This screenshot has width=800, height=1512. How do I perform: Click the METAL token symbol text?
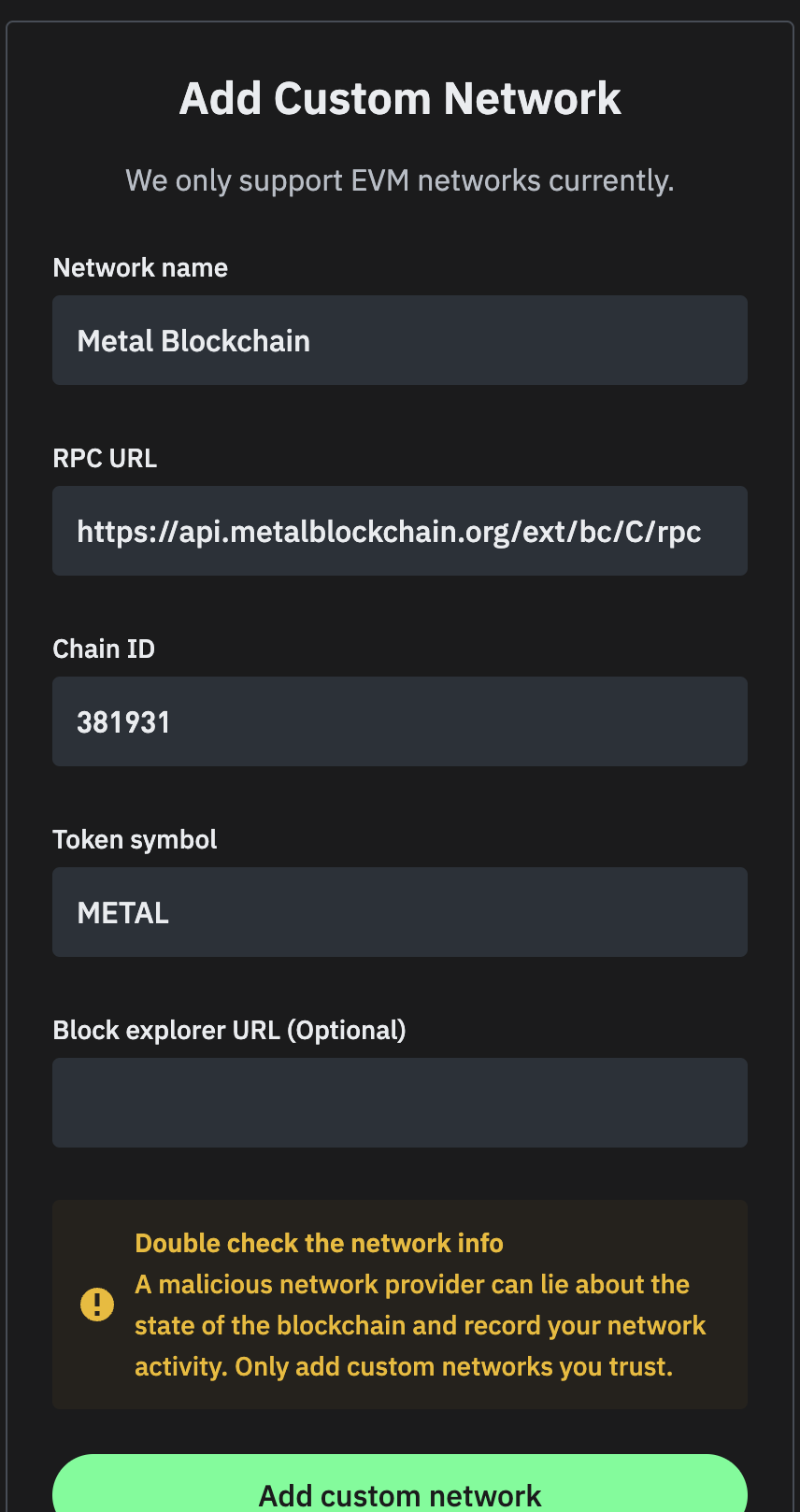(x=122, y=912)
